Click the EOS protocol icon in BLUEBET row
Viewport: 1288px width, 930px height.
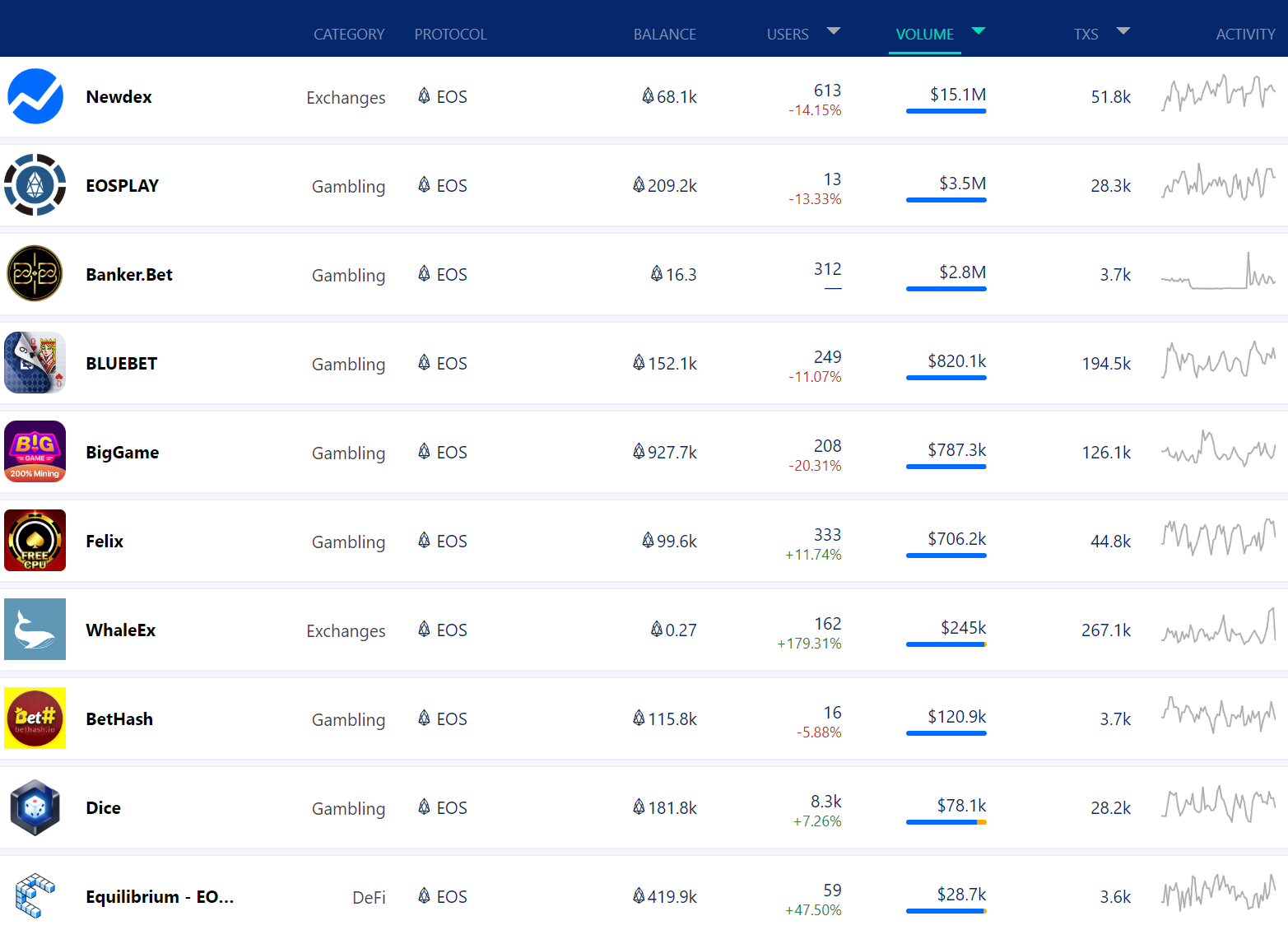pyautogui.click(x=424, y=363)
